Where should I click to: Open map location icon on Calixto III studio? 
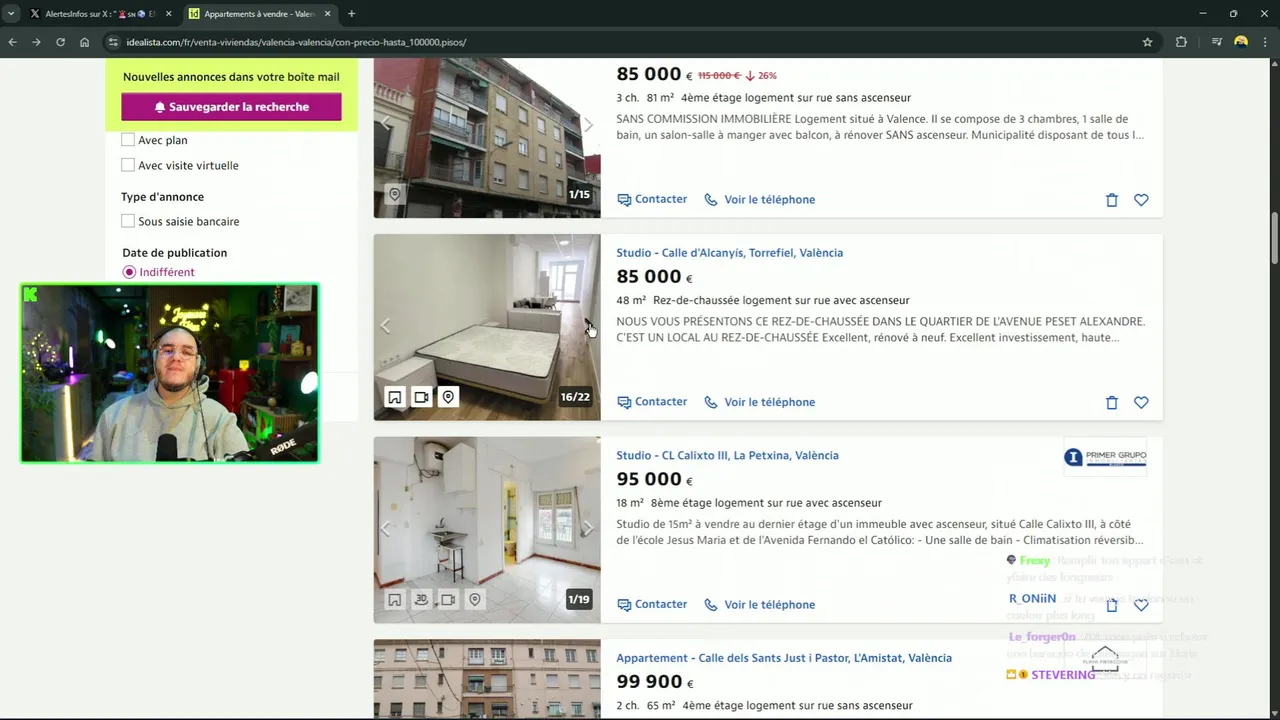(475, 600)
